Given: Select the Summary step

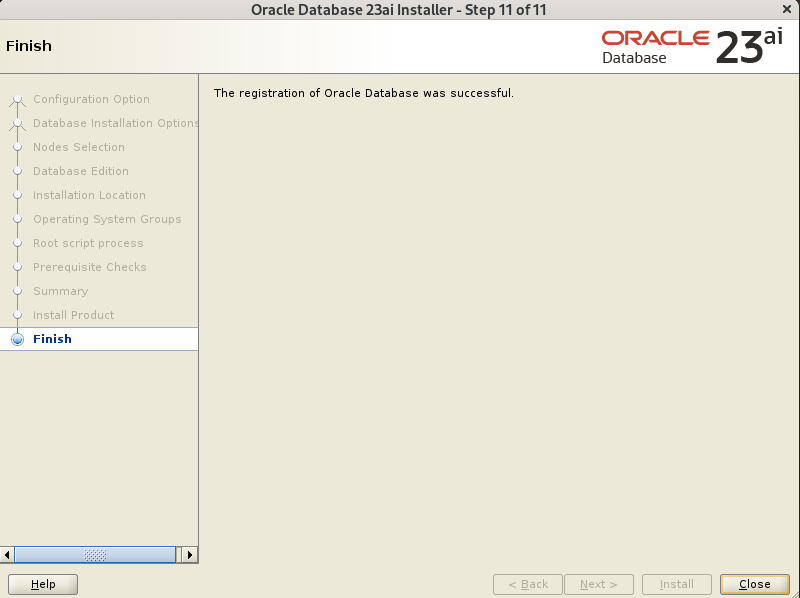Looking at the screenshot, I should pyautogui.click(x=61, y=291).
